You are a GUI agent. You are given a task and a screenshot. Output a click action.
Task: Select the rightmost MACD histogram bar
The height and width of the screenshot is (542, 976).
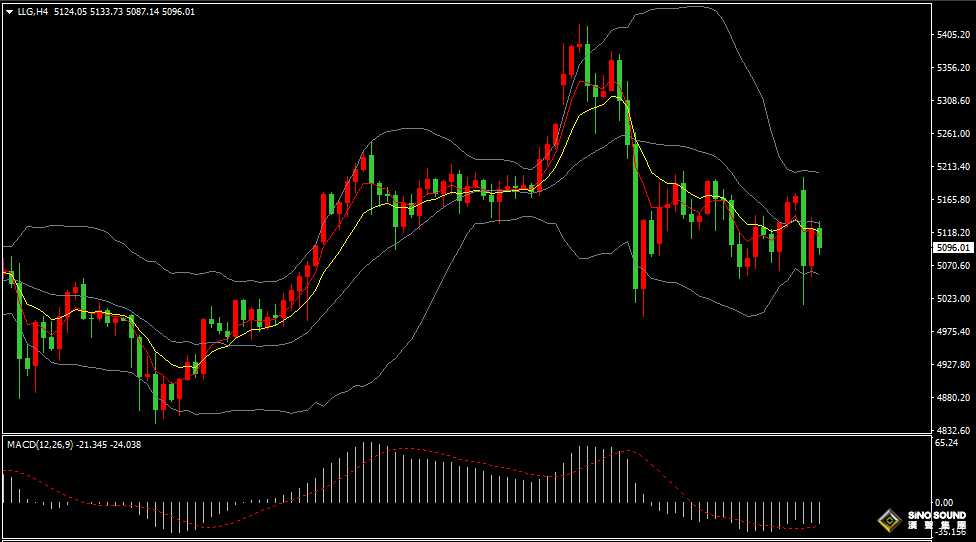[x=820, y=513]
